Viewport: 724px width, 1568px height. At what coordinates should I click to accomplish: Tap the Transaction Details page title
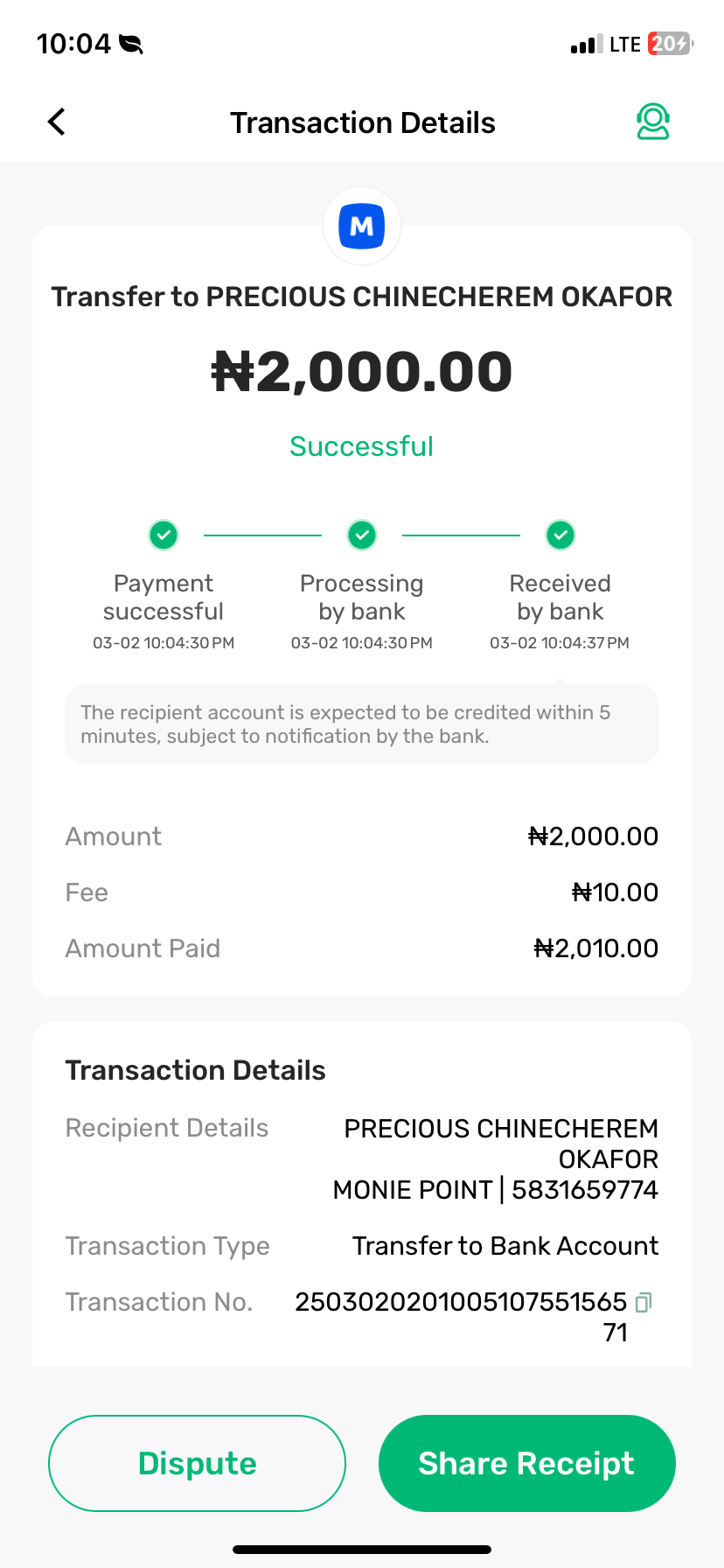click(x=362, y=122)
